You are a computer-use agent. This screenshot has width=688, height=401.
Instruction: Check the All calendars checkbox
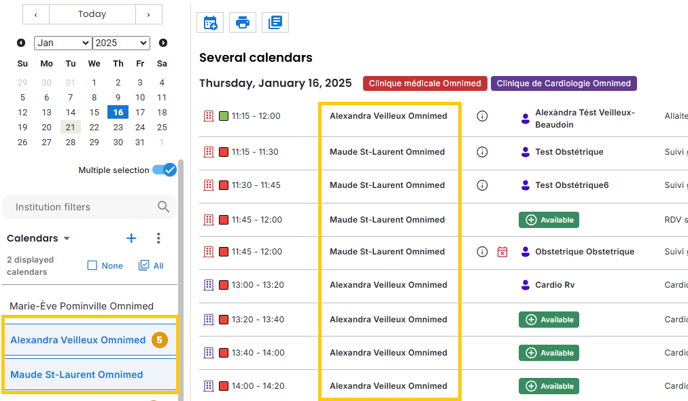pos(143,265)
